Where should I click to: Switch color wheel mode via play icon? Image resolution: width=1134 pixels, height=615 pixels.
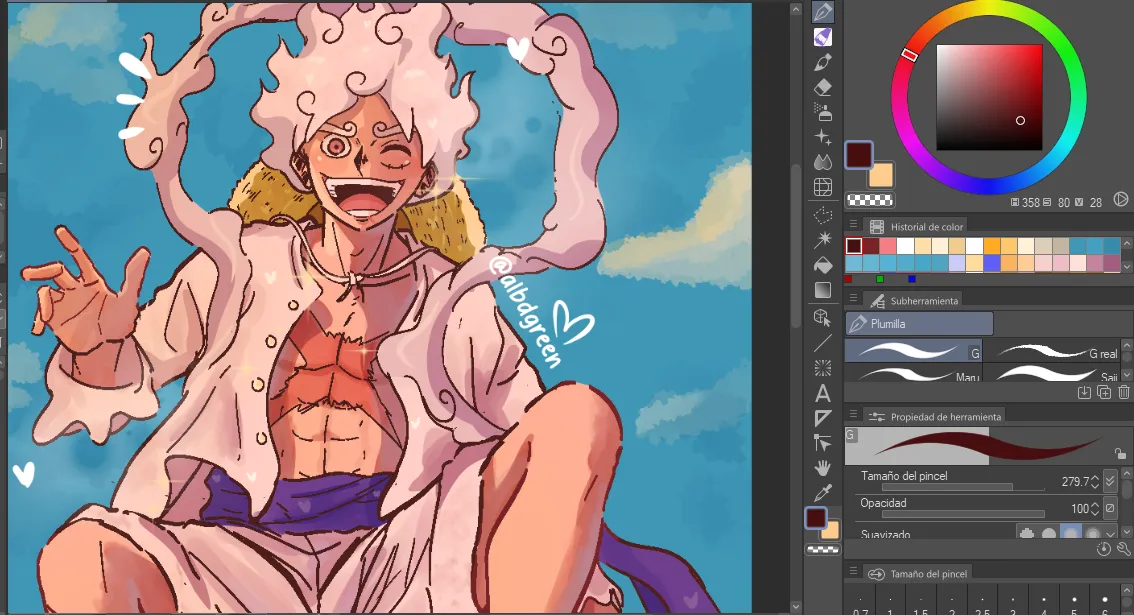1120,199
